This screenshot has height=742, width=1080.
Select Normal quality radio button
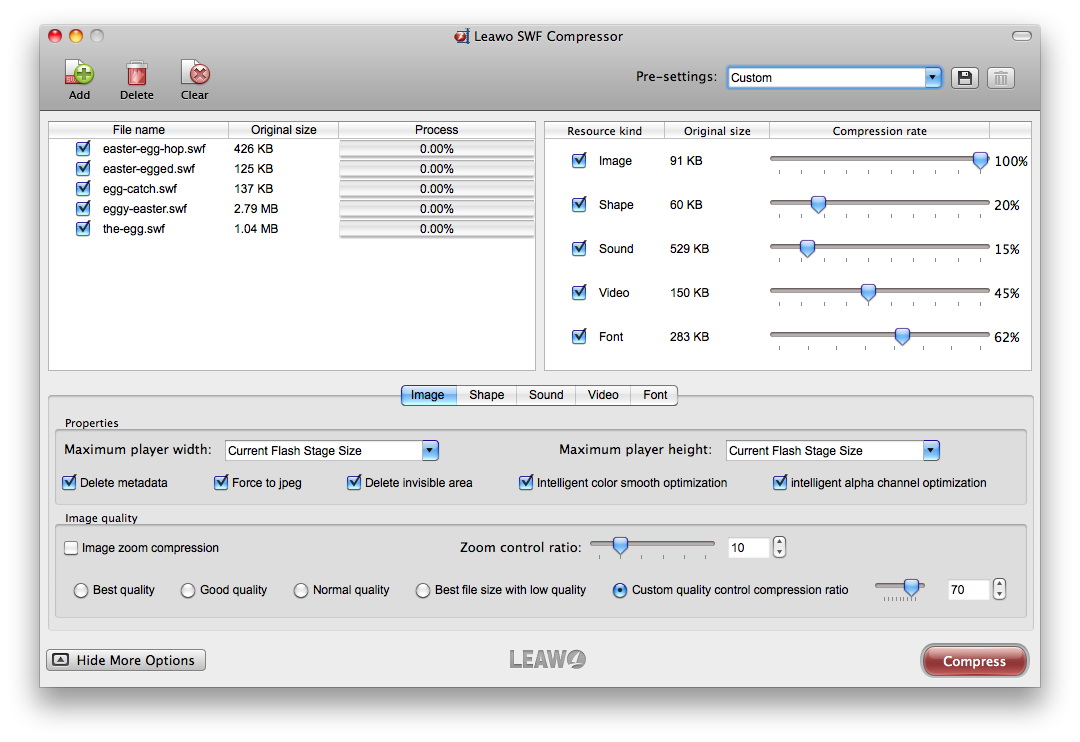coord(300,590)
